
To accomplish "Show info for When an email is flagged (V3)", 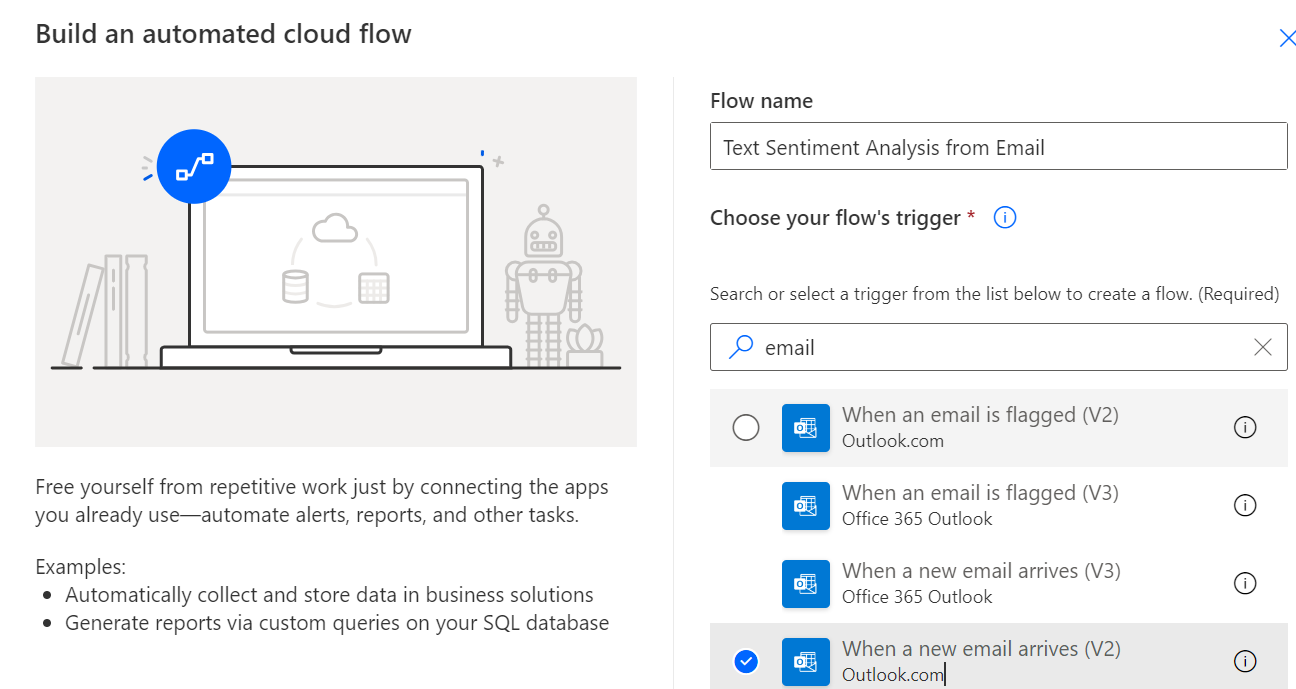I will coord(1245,506).
